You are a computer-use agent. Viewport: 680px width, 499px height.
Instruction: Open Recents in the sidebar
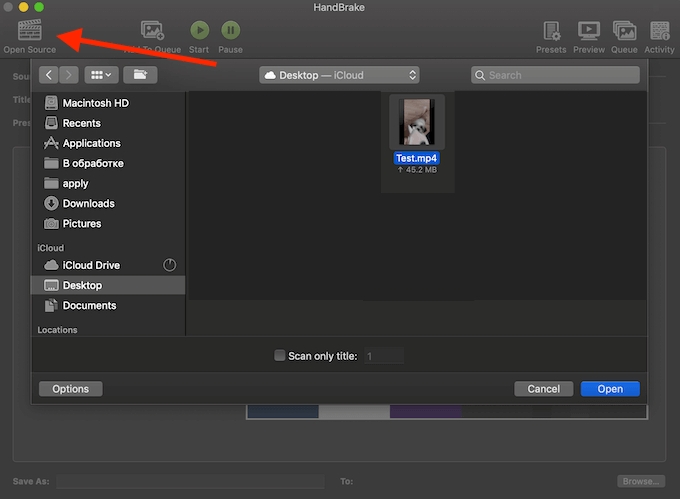108,123
